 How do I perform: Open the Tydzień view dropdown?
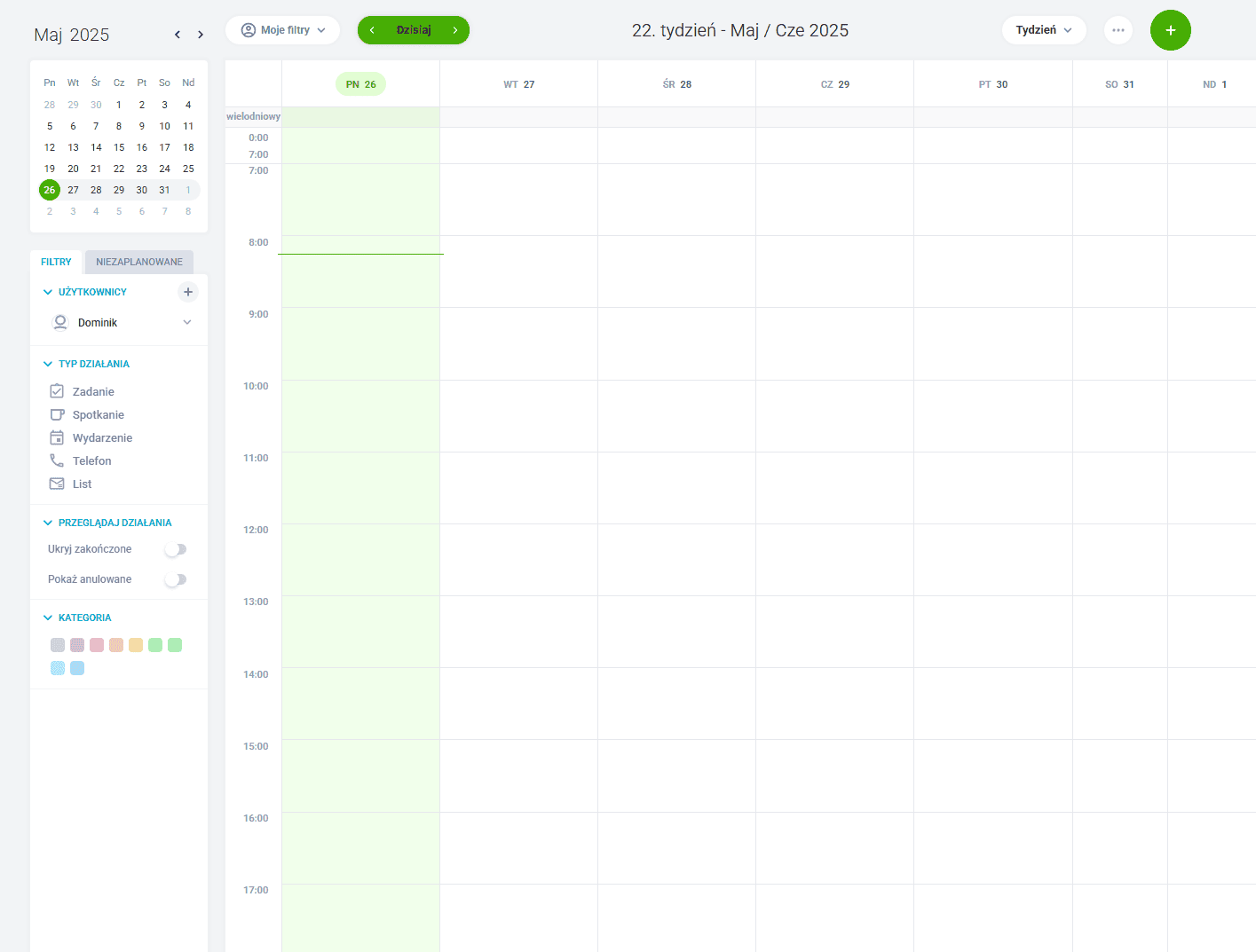pyautogui.click(x=1043, y=30)
